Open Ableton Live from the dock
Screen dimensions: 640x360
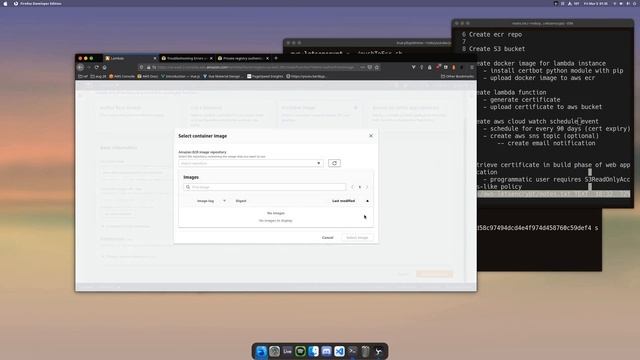pos(287,351)
